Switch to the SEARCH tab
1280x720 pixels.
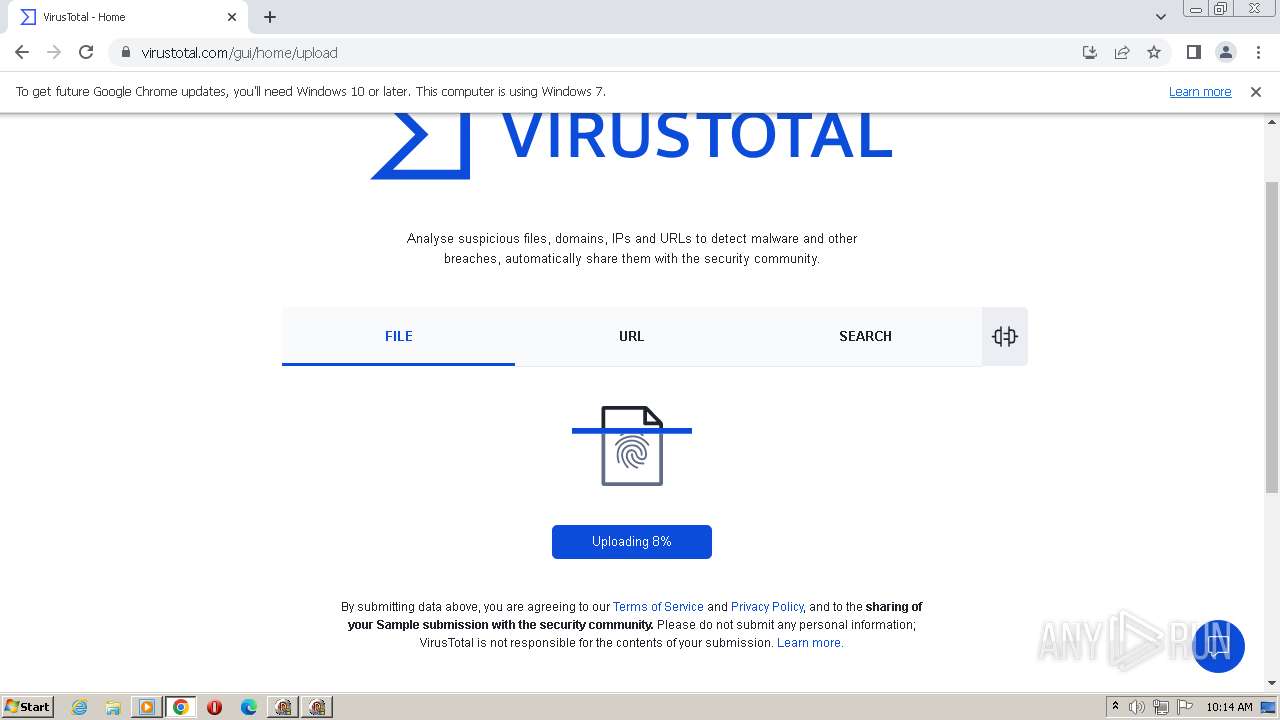pos(865,336)
